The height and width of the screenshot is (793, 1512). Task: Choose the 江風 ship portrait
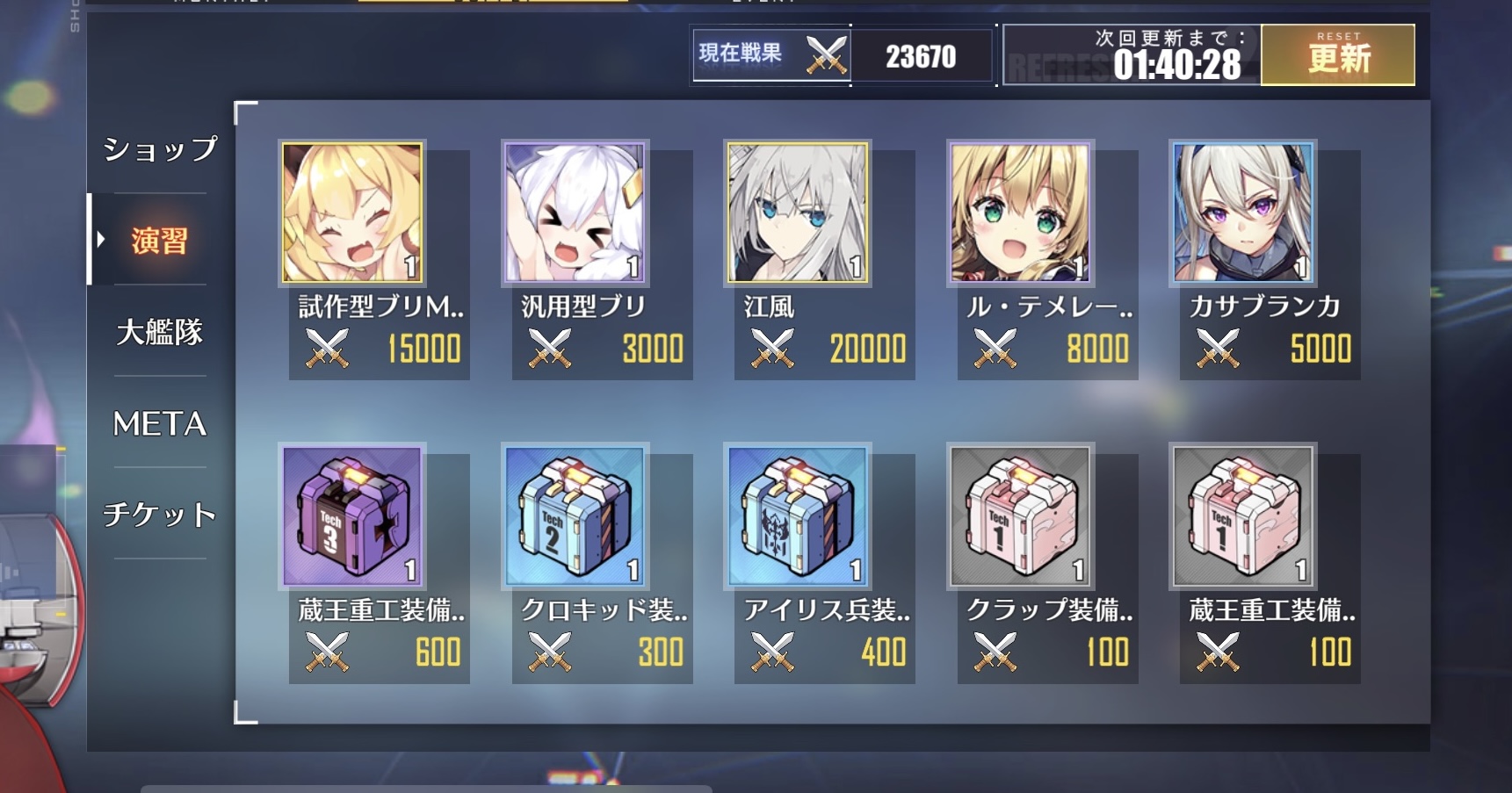798,213
